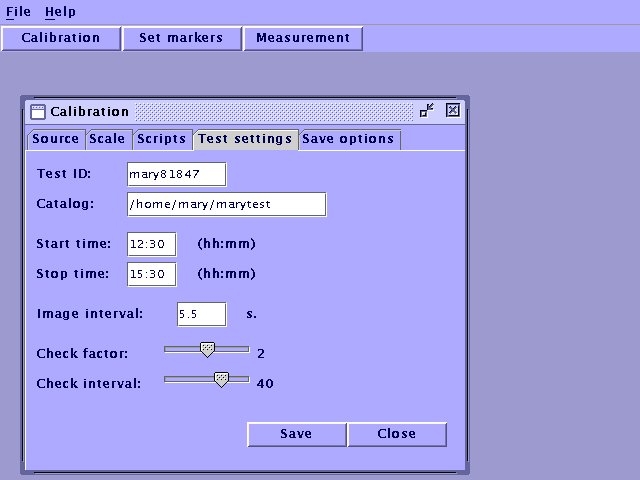The image size is (640, 480).
Task: Switch to the Scripts tab
Action: point(162,139)
